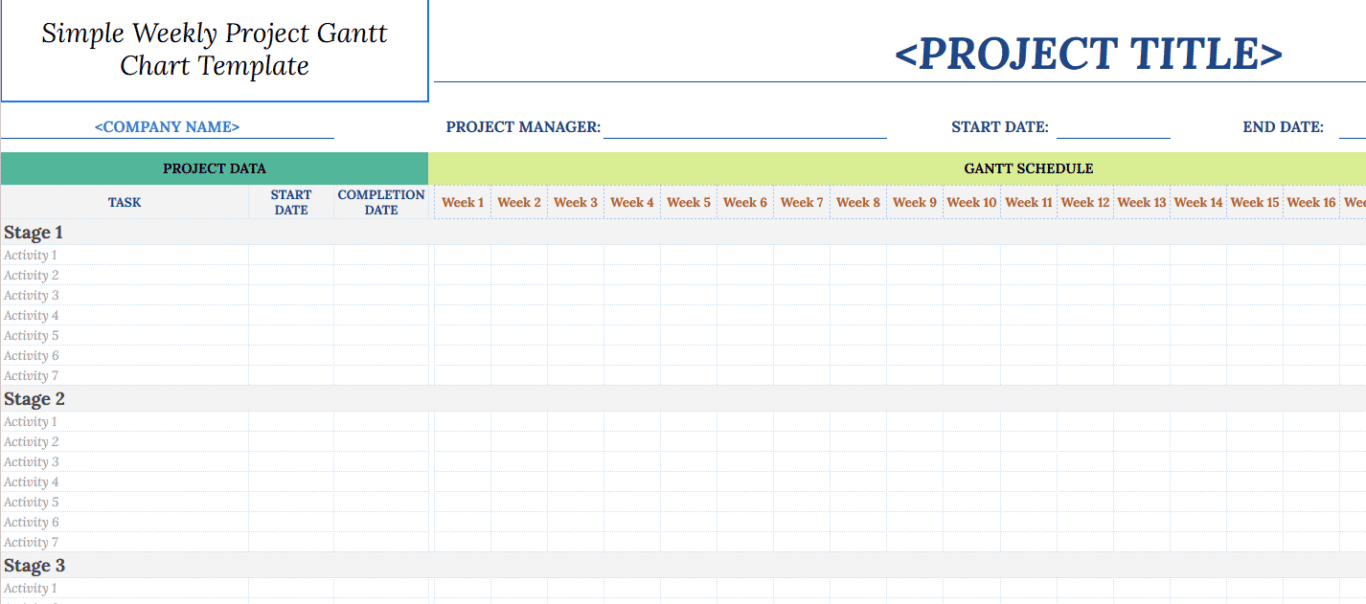This screenshot has height=604, width=1366.
Task: Select Activity 5 under Stage 1
Action: tap(31, 335)
